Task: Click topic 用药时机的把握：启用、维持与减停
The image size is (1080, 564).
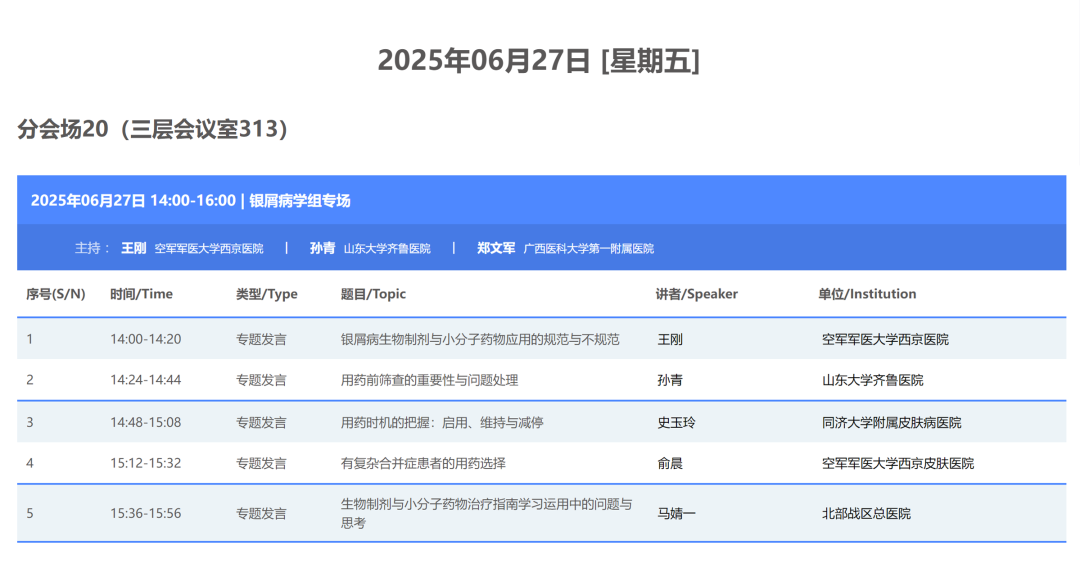Action: [442, 422]
